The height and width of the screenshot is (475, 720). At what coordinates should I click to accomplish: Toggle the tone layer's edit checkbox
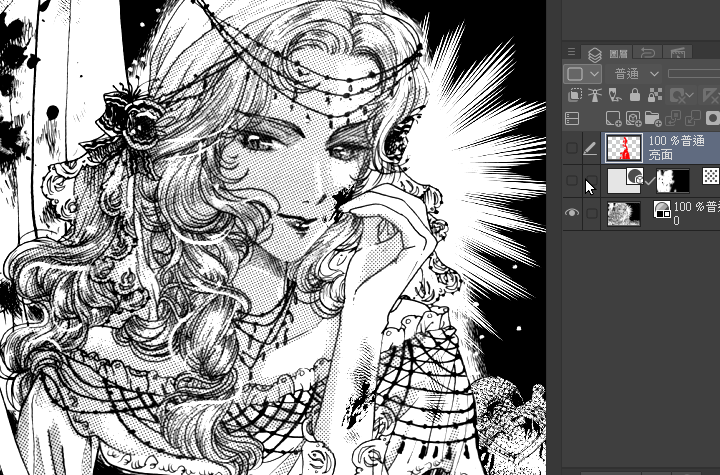592,180
